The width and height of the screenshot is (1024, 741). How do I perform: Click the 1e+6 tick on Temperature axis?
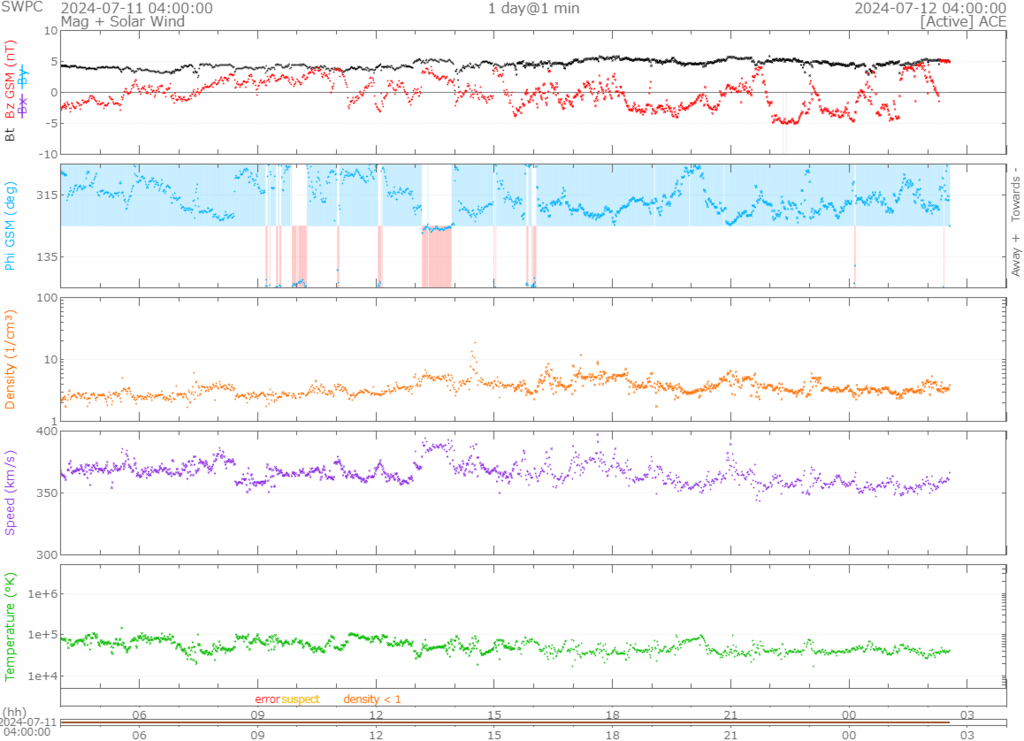pyautogui.click(x=42, y=594)
